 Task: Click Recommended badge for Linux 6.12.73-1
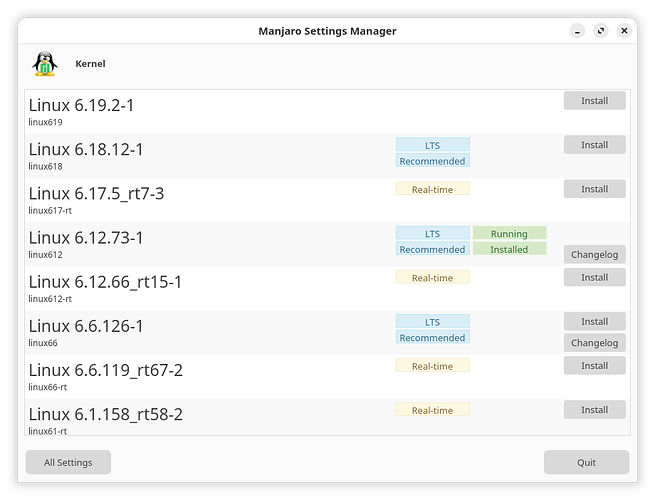[433, 249]
